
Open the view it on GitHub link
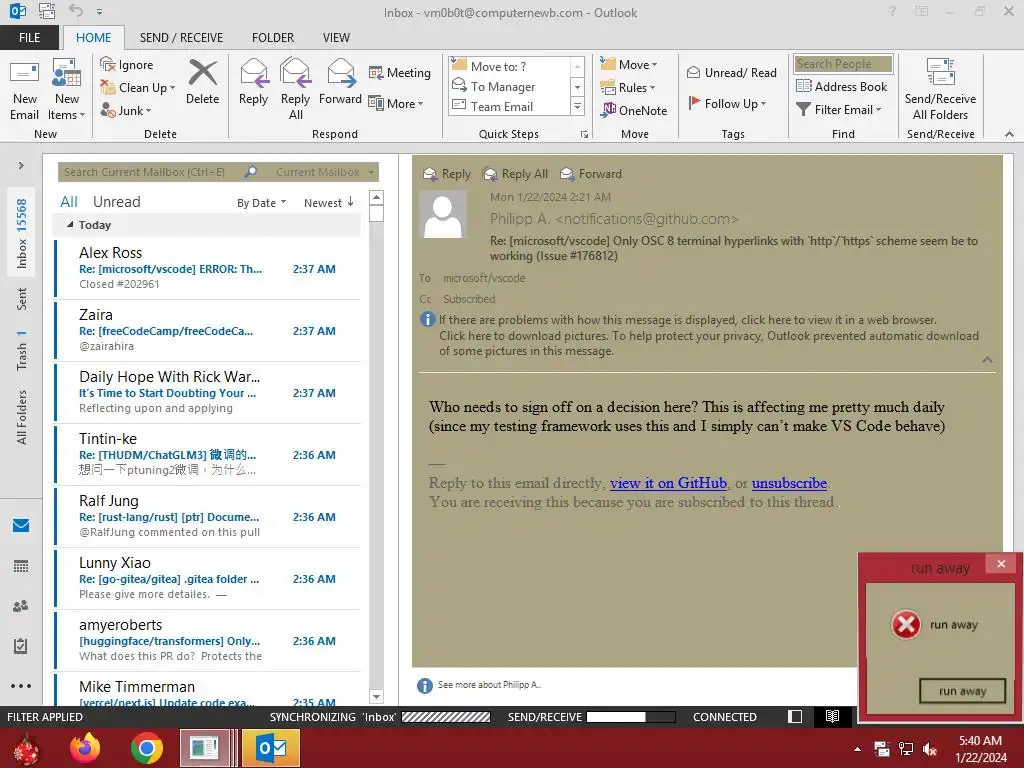point(668,483)
